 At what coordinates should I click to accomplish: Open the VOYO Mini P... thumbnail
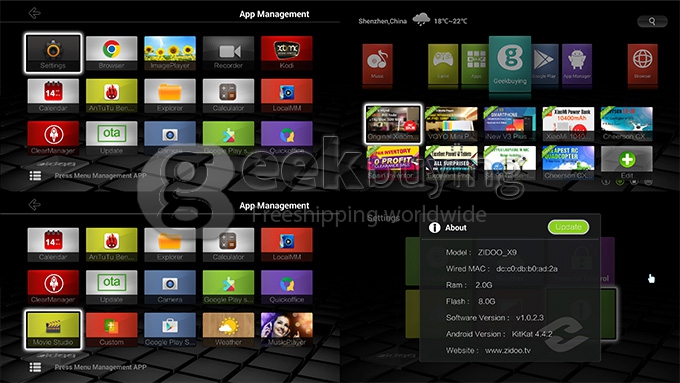(451, 124)
